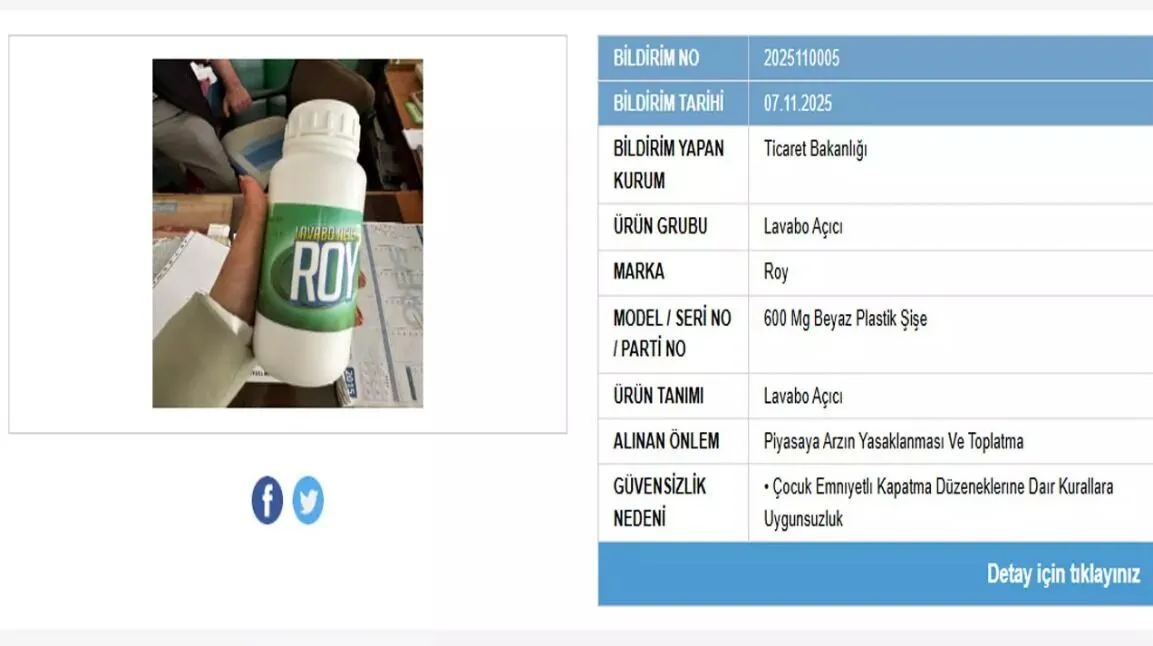
Task: Select the brand value 'Roy'
Action: tap(775, 272)
